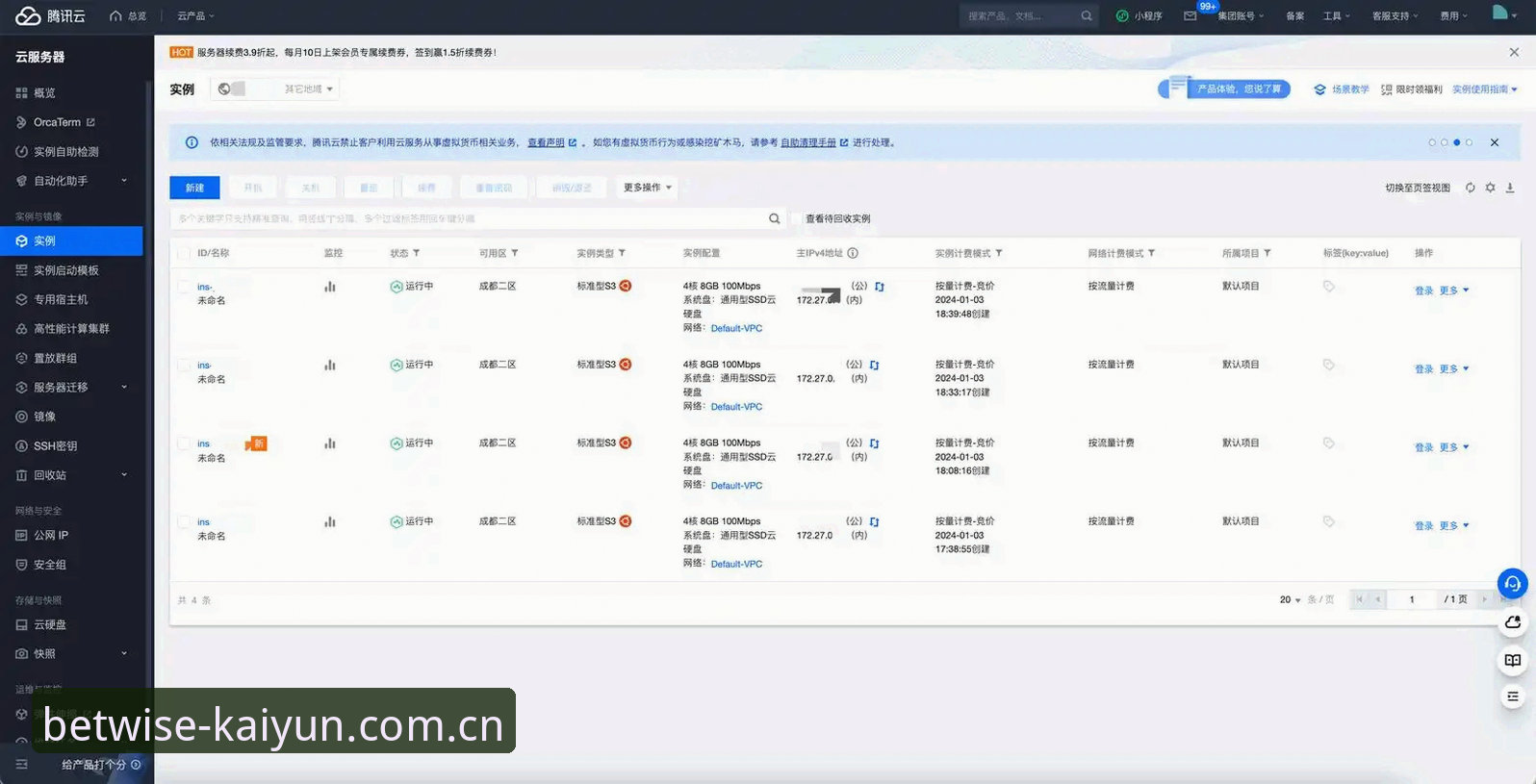Open the 查看声明 link in the notice

coord(546,143)
